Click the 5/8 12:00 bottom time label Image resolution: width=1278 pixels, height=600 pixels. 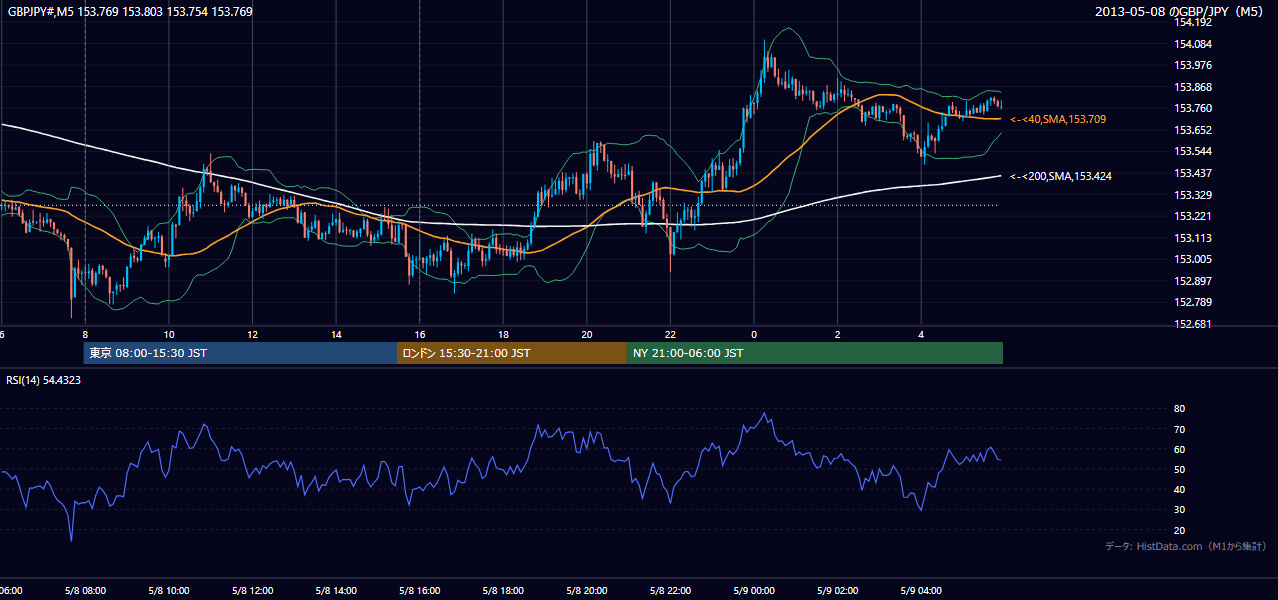coord(252,591)
